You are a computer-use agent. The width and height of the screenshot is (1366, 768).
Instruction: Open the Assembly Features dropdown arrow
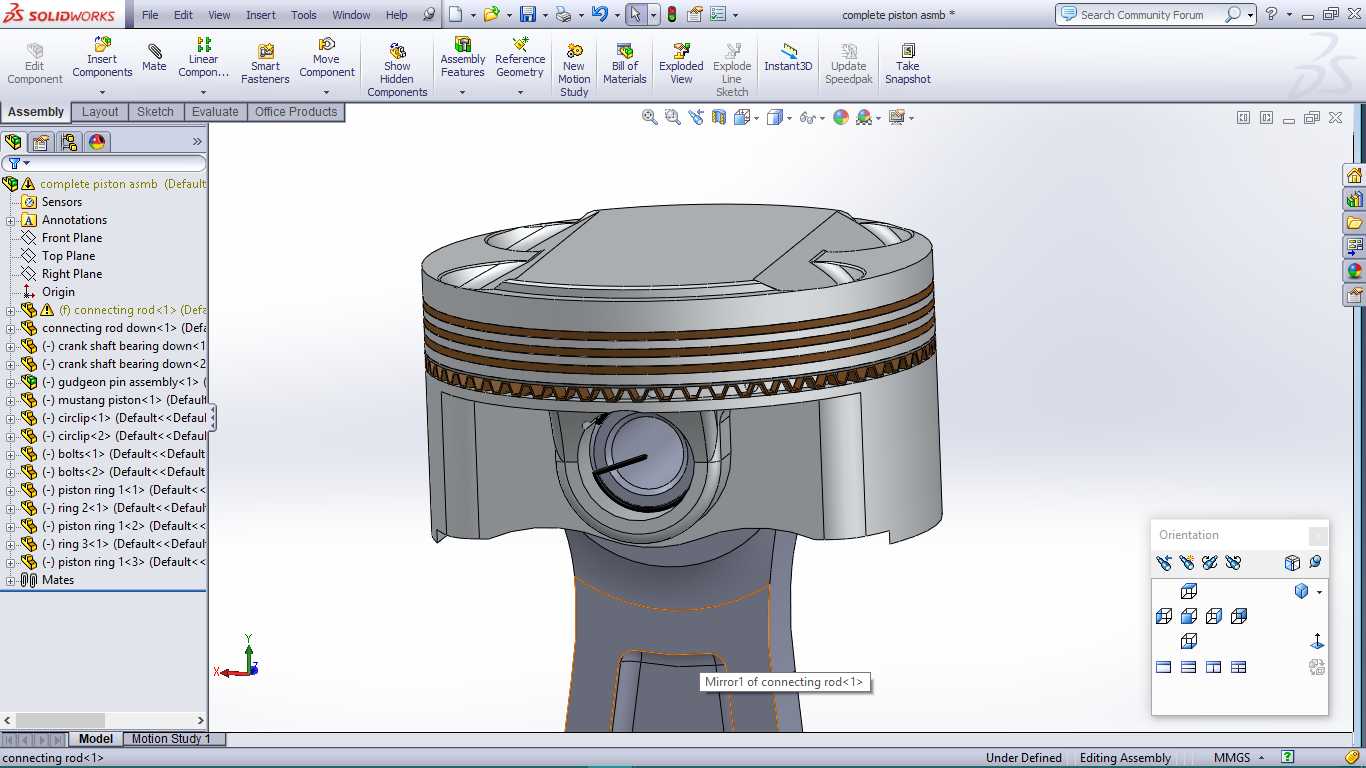click(x=462, y=92)
